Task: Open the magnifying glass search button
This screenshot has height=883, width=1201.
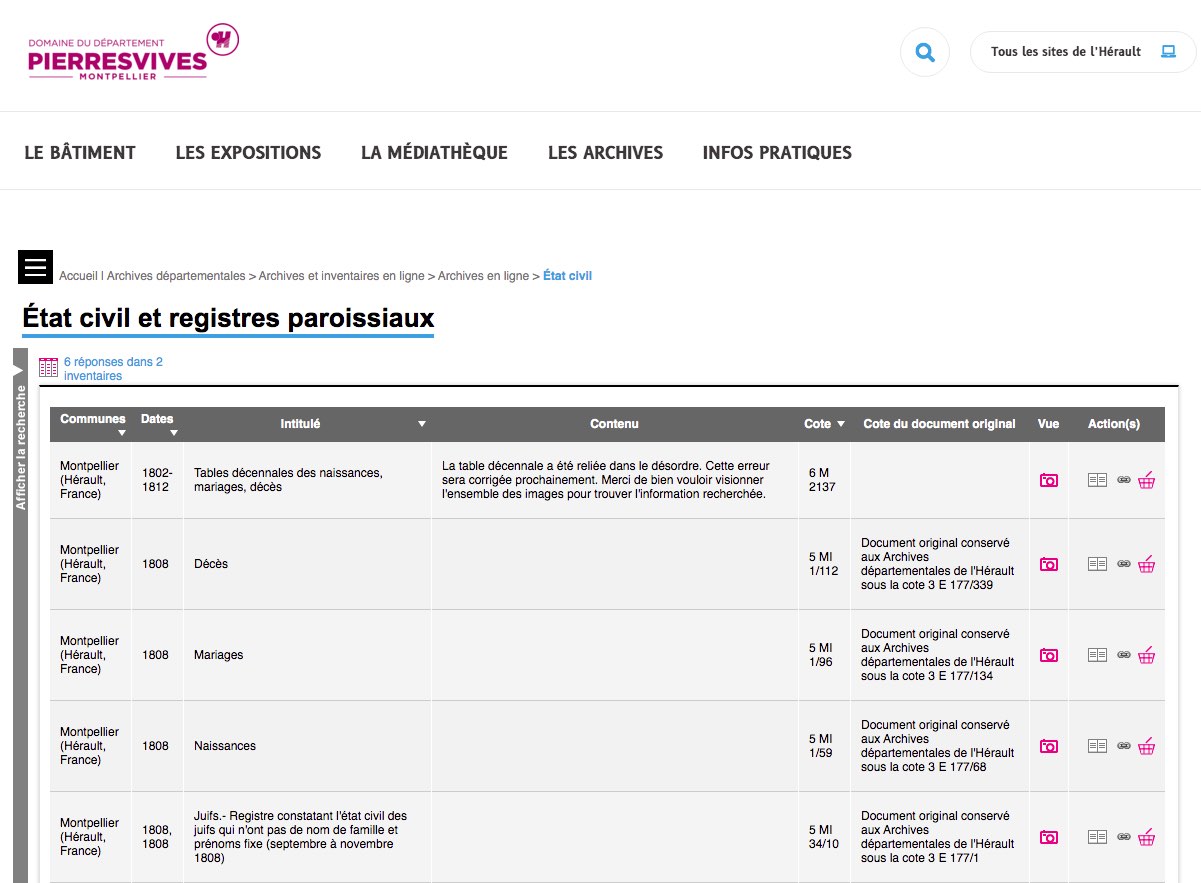Action: coord(925,52)
